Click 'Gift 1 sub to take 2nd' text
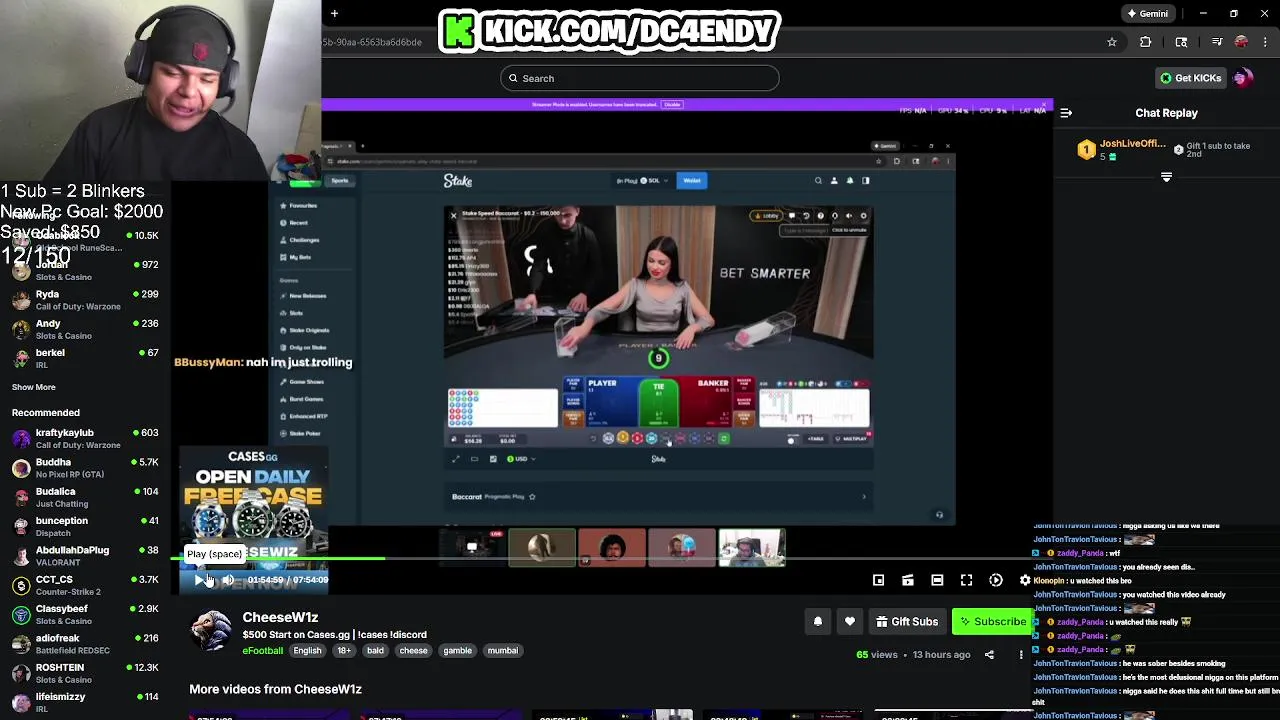1280x720 pixels. click(1218, 150)
